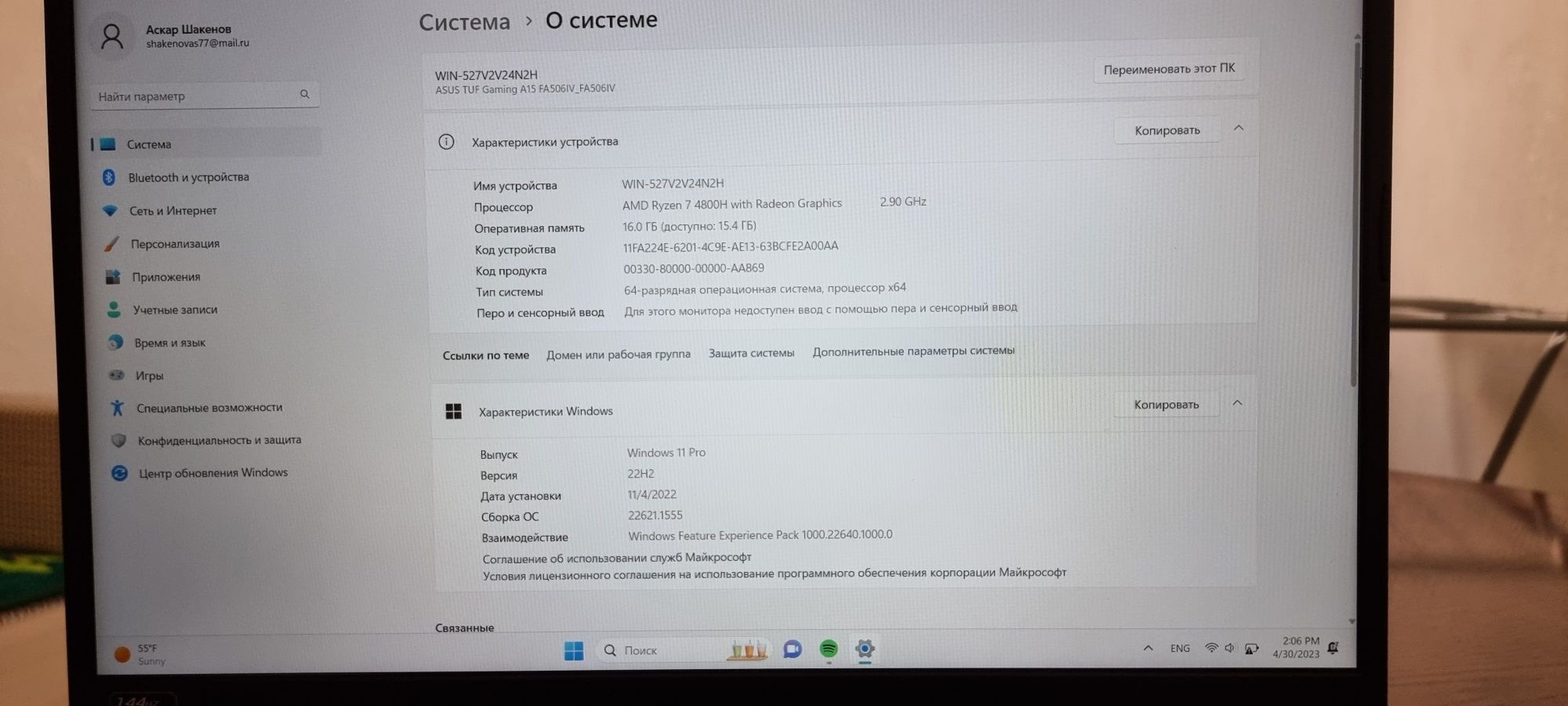Open the Система settings category

pos(205,144)
